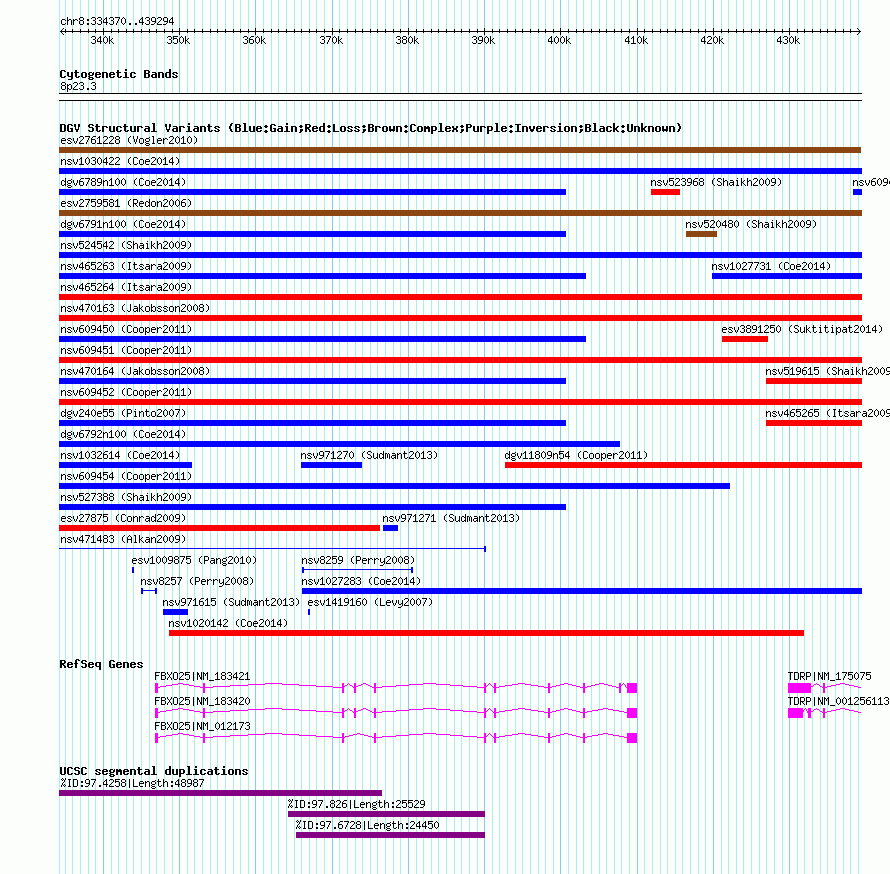Click esv1419160 (Levy2007) label

click(x=370, y=602)
